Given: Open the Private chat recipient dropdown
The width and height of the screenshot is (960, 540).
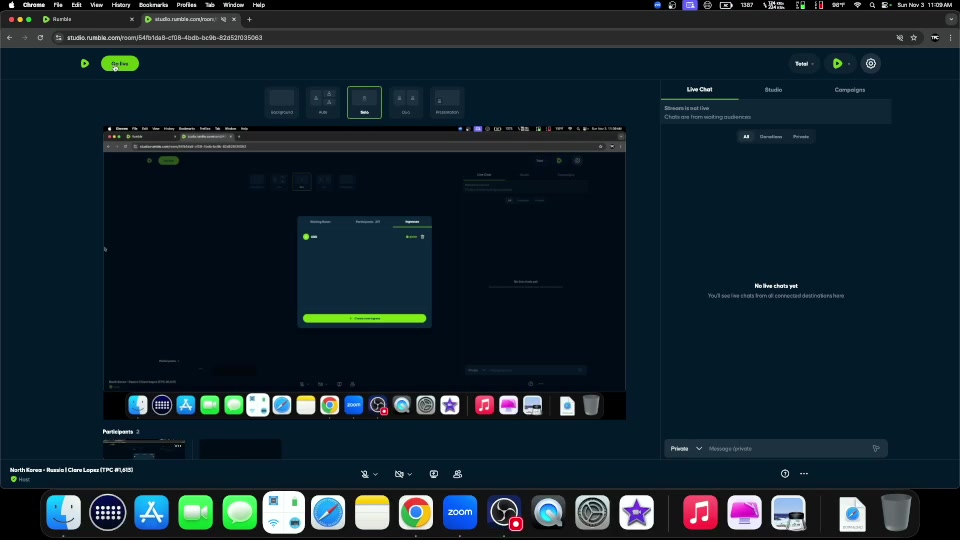Looking at the screenshot, I should [x=686, y=449].
